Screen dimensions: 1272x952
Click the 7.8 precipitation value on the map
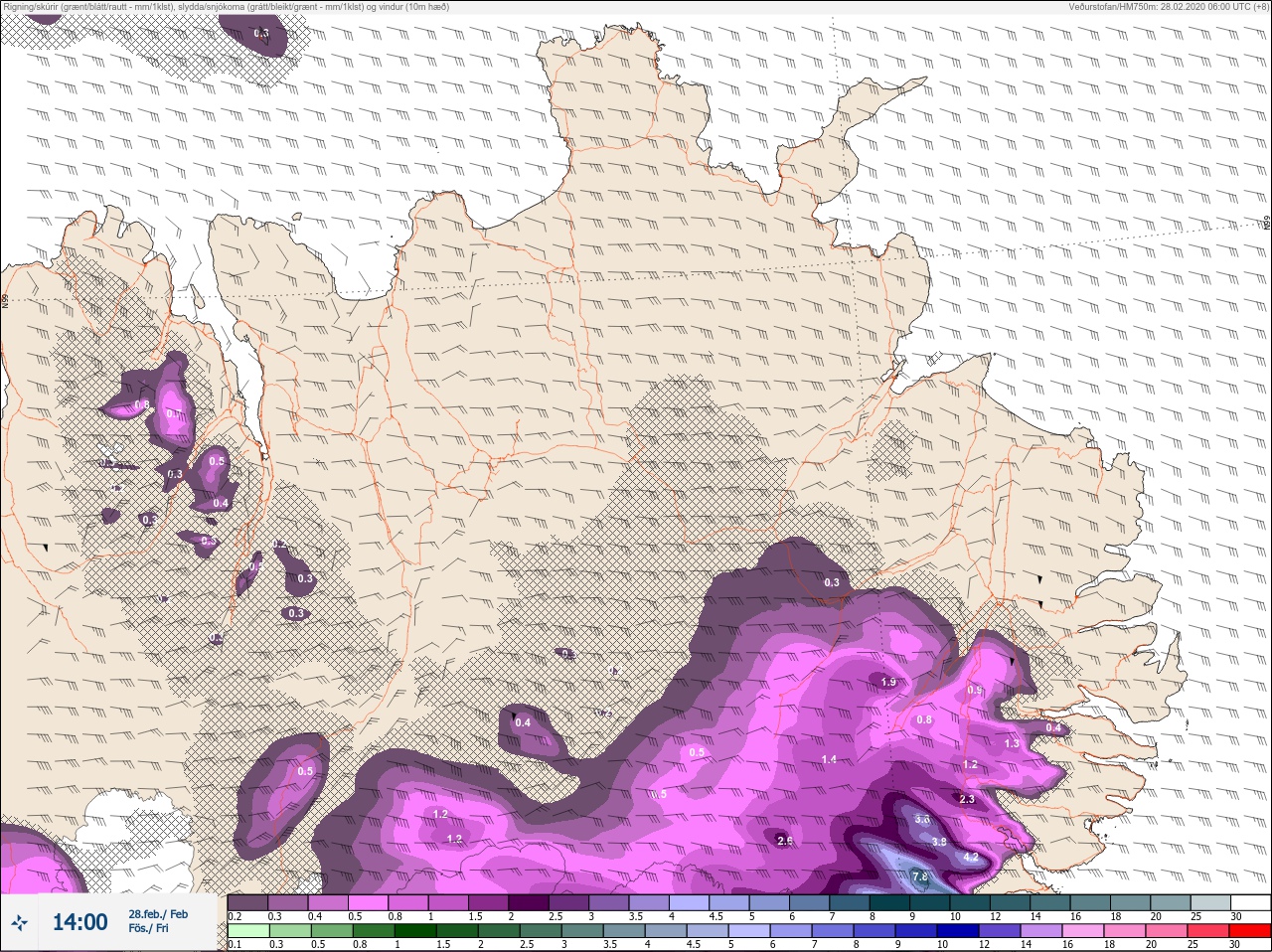(x=920, y=876)
